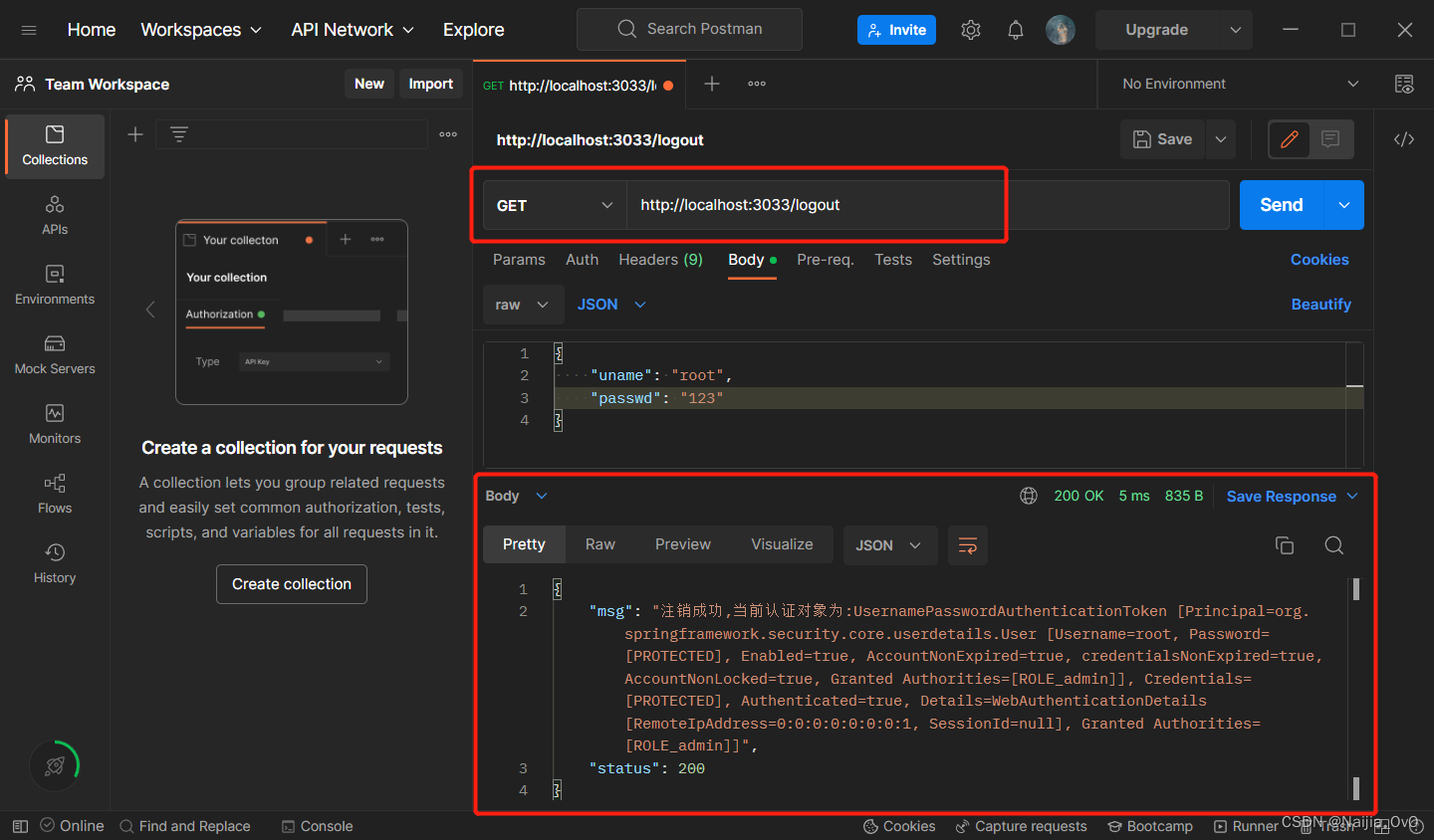Toggle response word wrap icon

[967, 545]
